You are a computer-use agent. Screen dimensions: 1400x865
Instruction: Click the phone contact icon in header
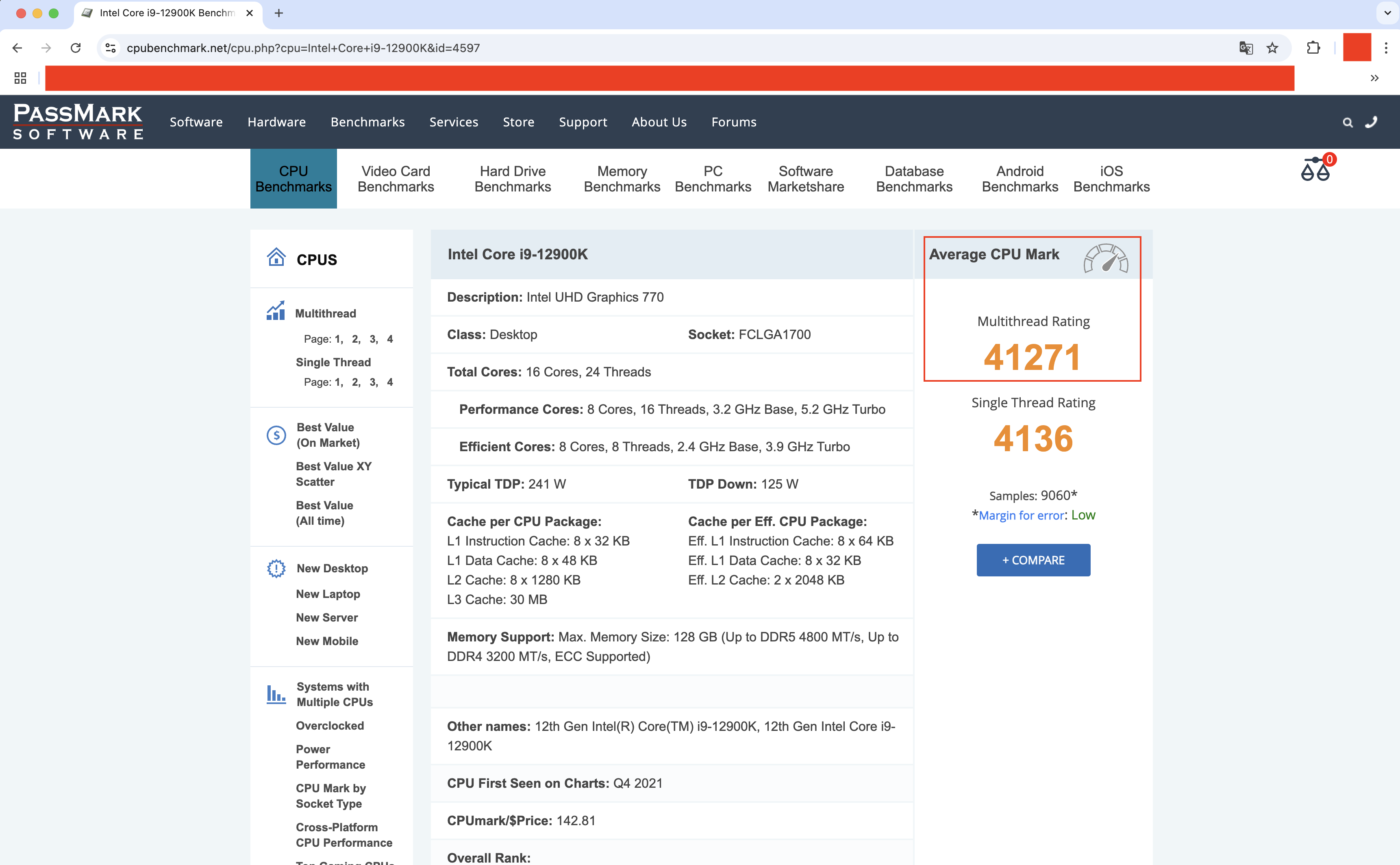pyautogui.click(x=1372, y=122)
